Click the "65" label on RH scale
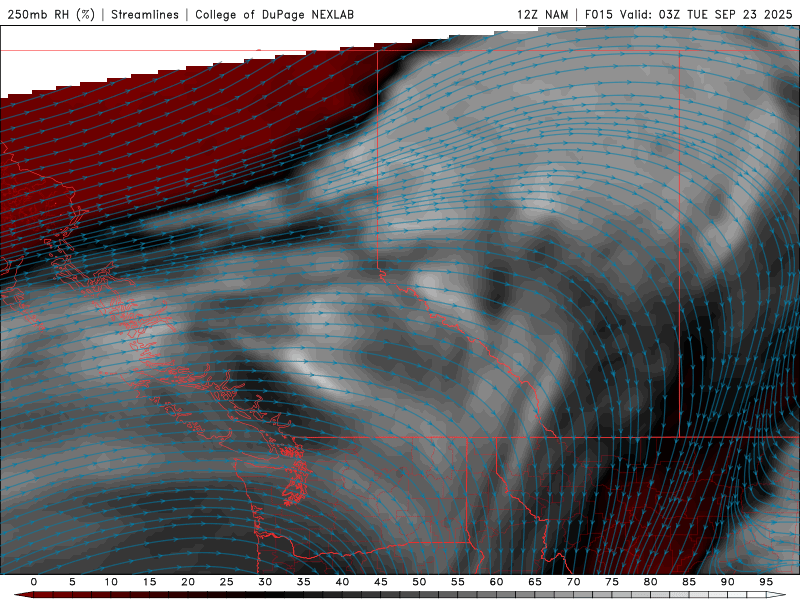The image size is (800, 600). coord(535,582)
